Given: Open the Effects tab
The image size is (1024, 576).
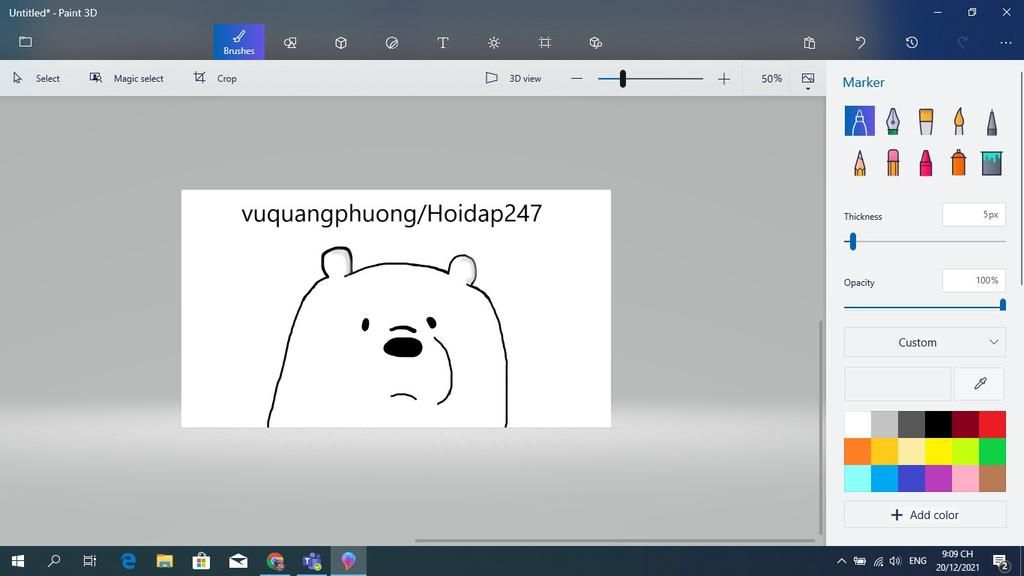Looking at the screenshot, I should click(494, 42).
